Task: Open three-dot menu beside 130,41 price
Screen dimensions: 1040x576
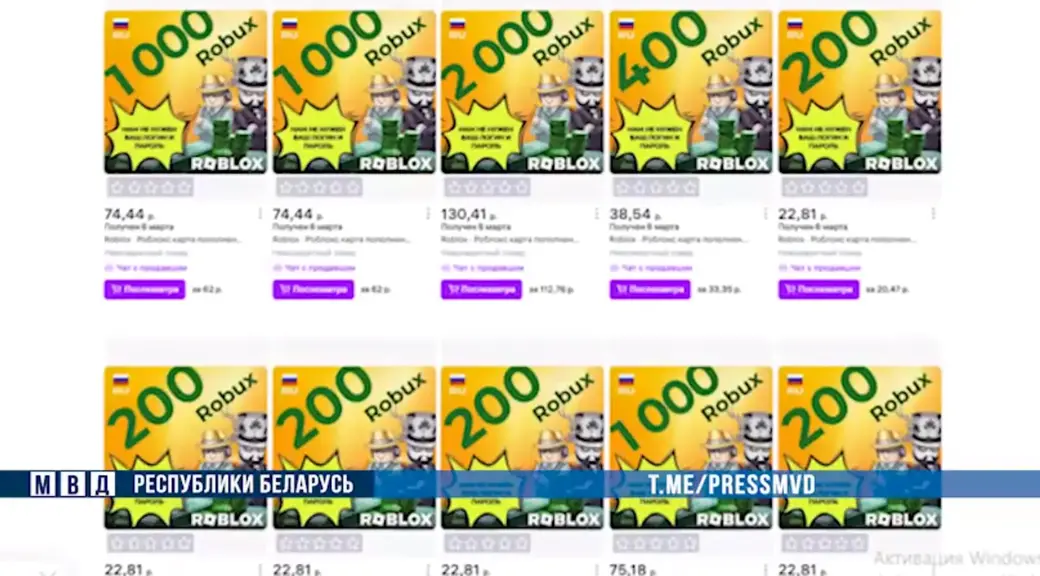Action: click(596, 214)
